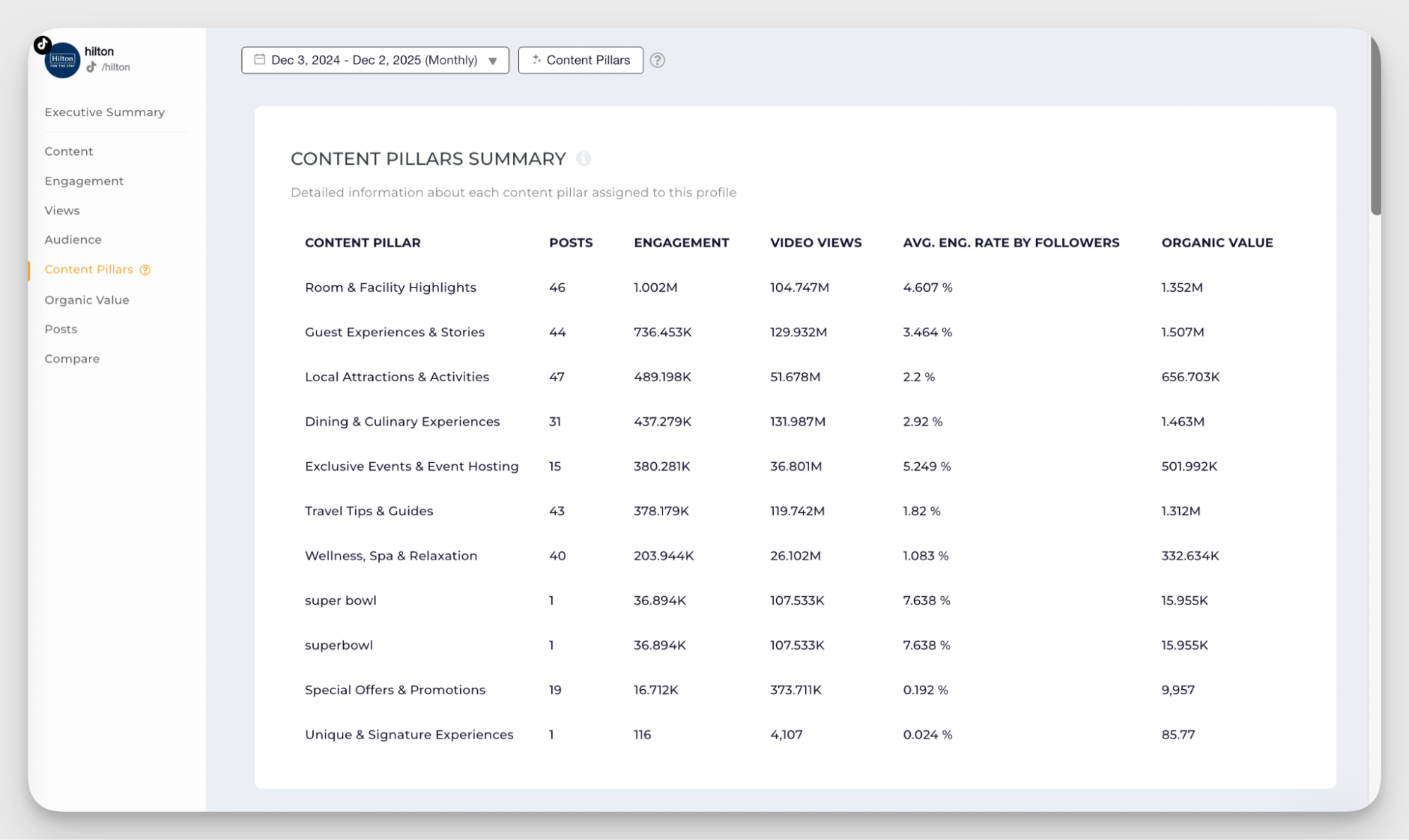Image resolution: width=1409 pixels, height=840 pixels.
Task: Select Executive Summary in the sidebar
Action: pos(104,112)
